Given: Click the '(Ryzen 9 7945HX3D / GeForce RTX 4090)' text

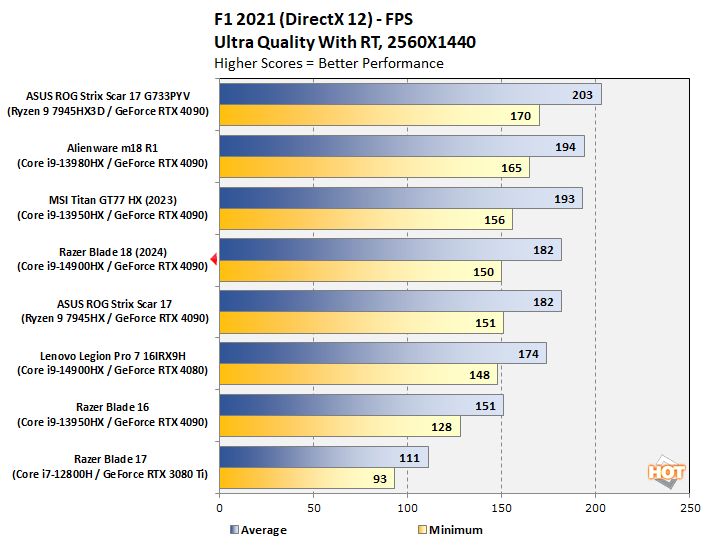Looking at the screenshot, I should (x=108, y=111).
